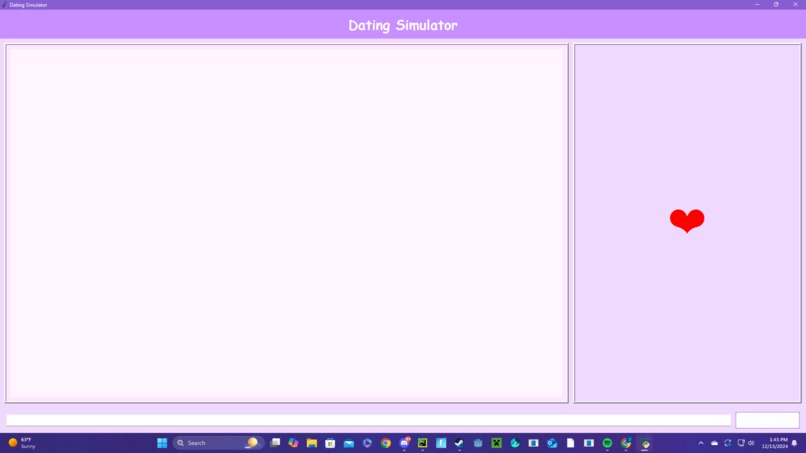This screenshot has height=453, width=806.
Task: Open the weather widget showing Sunny
Action: coord(22,443)
